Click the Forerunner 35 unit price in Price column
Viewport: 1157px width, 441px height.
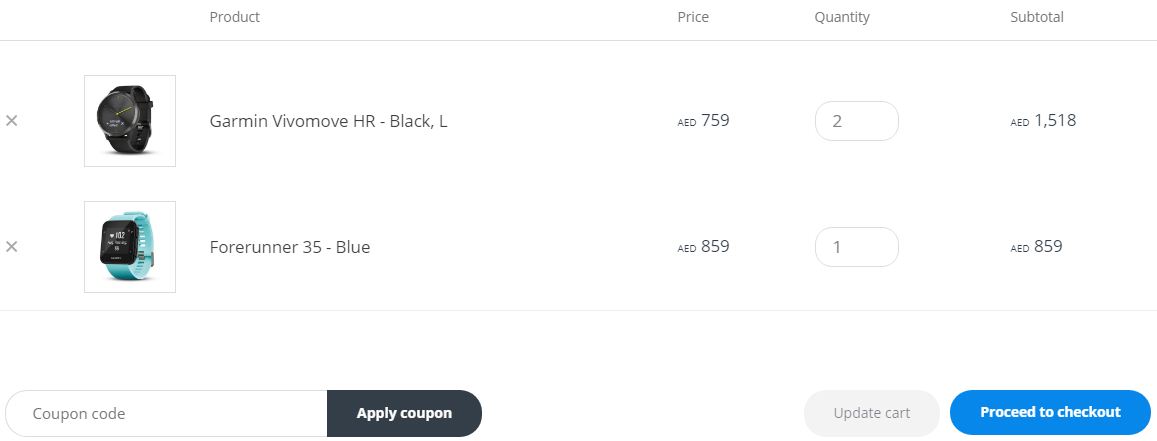(x=705, y=247)
